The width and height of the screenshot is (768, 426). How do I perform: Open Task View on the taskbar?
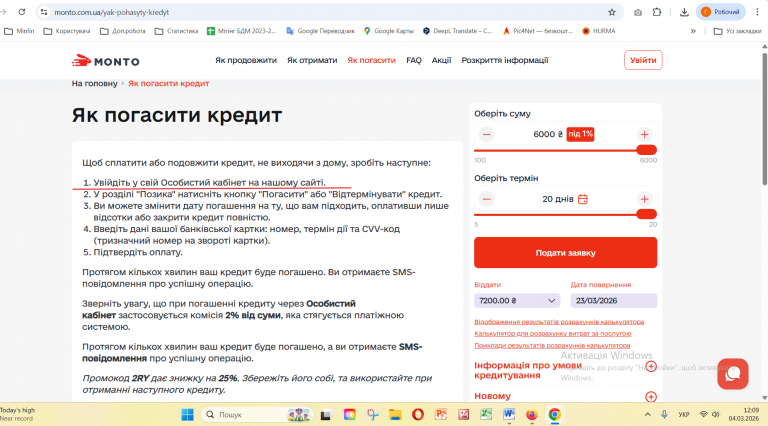click(x=326, y=415)
